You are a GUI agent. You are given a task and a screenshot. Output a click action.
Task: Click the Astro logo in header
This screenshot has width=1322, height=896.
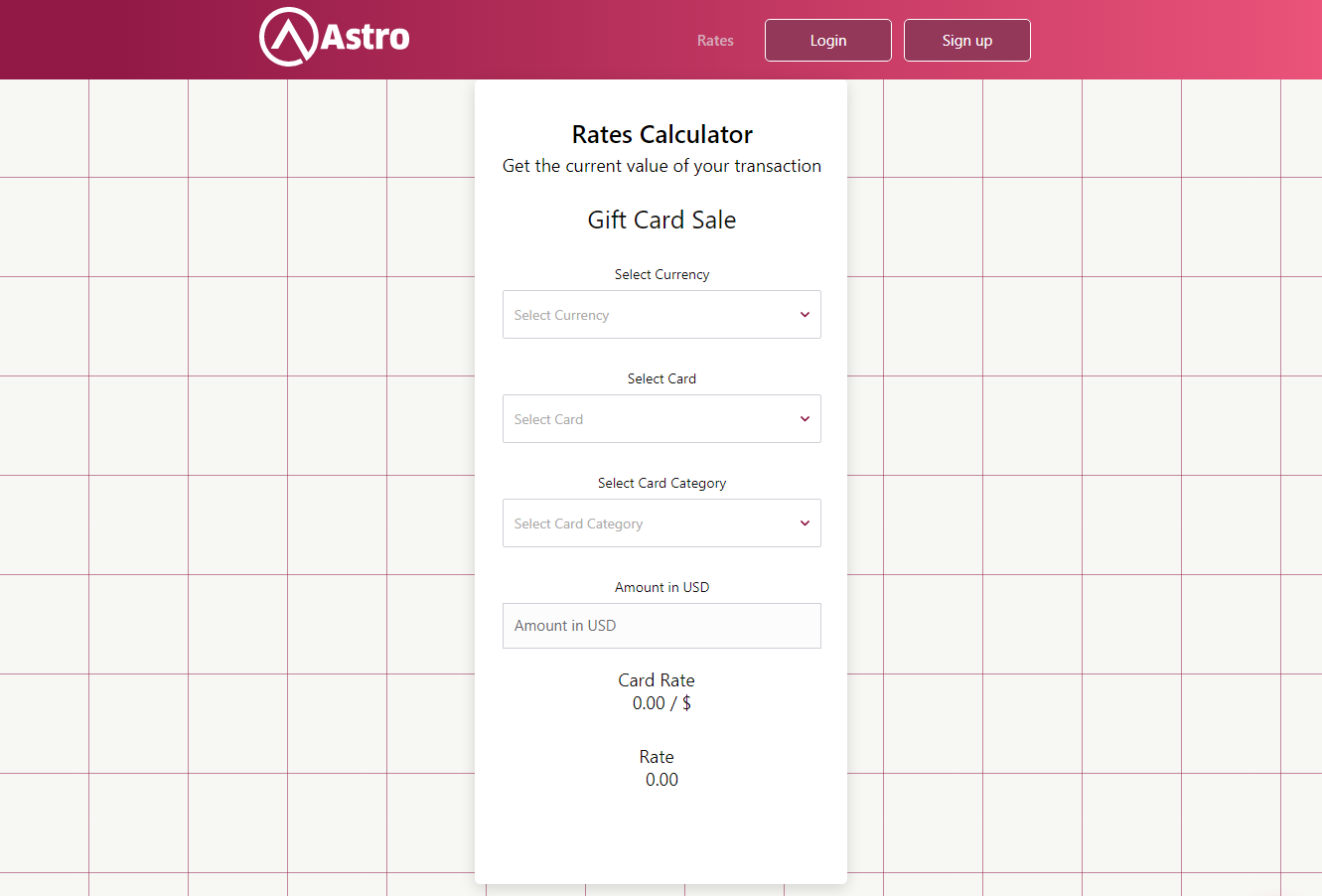pos(335,38)
